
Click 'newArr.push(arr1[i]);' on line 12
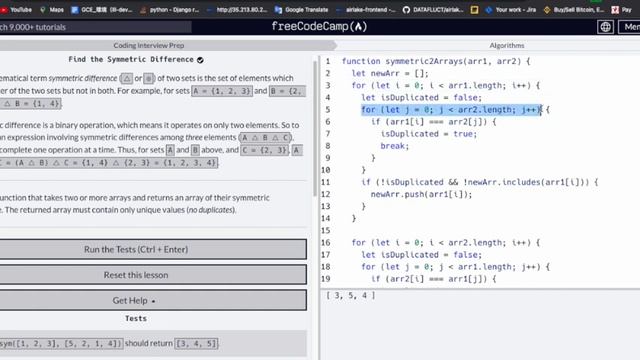pos(421,194)
